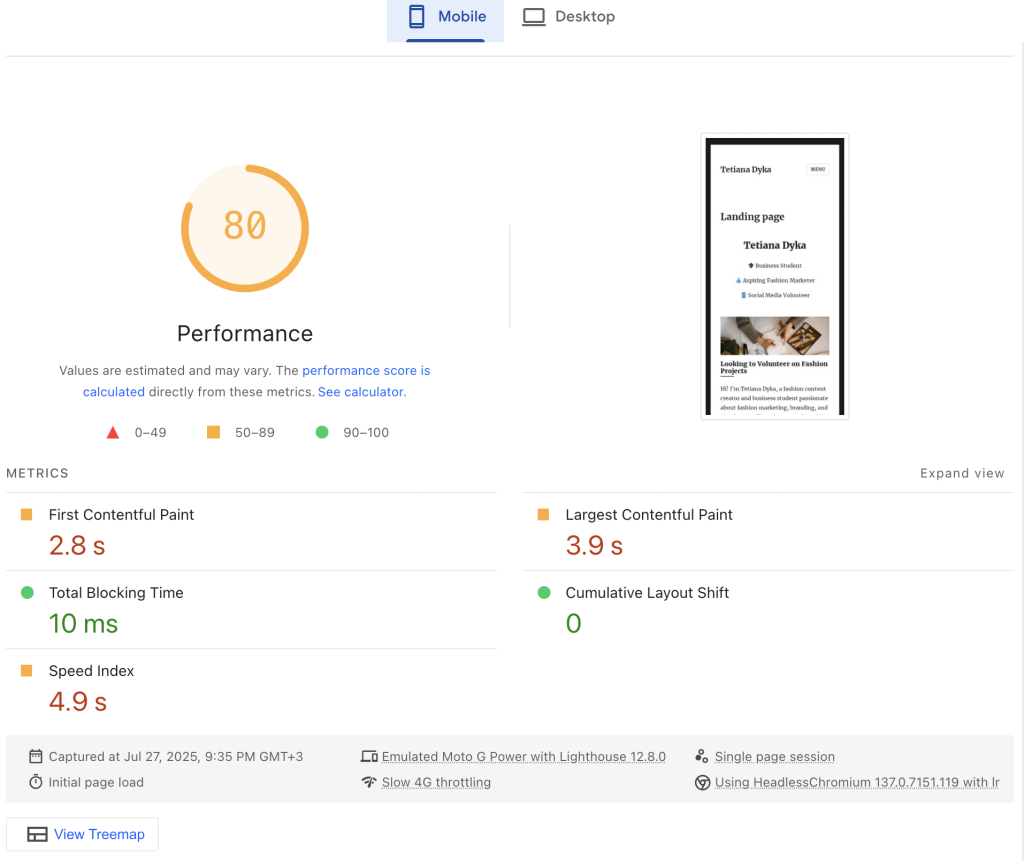Click the red triangle 0–49 legend marker
This screenshot has width=1024, height=861.
113,433
